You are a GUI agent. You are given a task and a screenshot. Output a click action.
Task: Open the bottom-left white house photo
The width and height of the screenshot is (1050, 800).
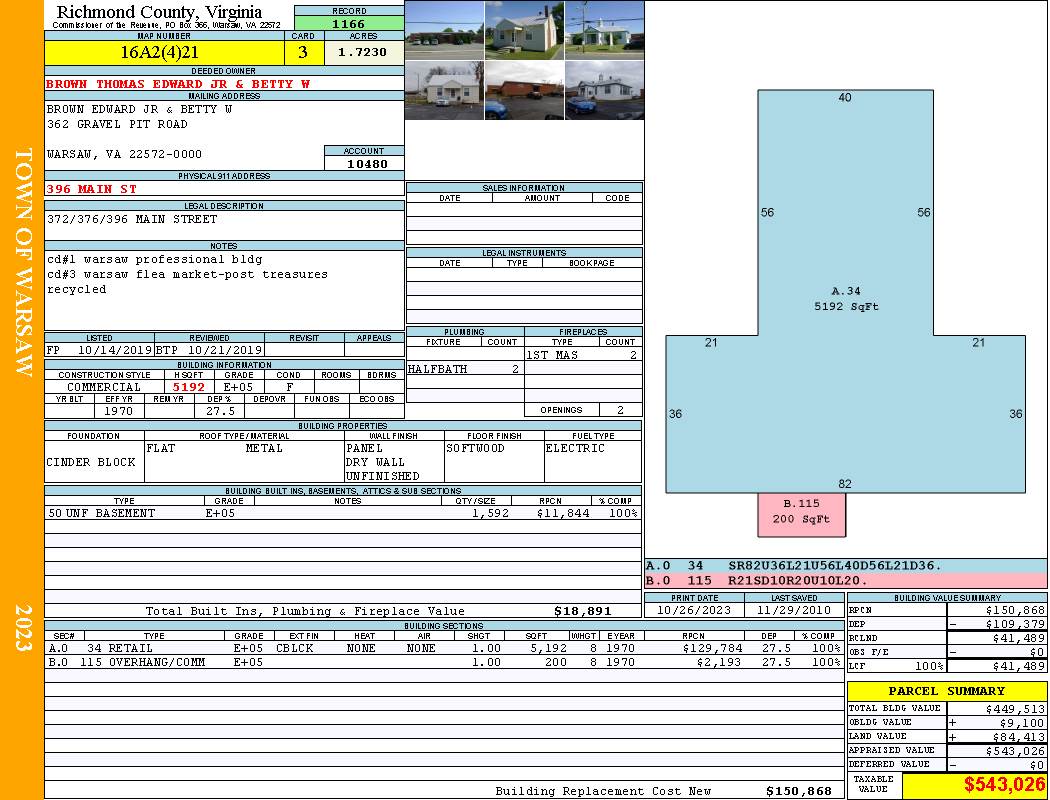click(444, 90)
